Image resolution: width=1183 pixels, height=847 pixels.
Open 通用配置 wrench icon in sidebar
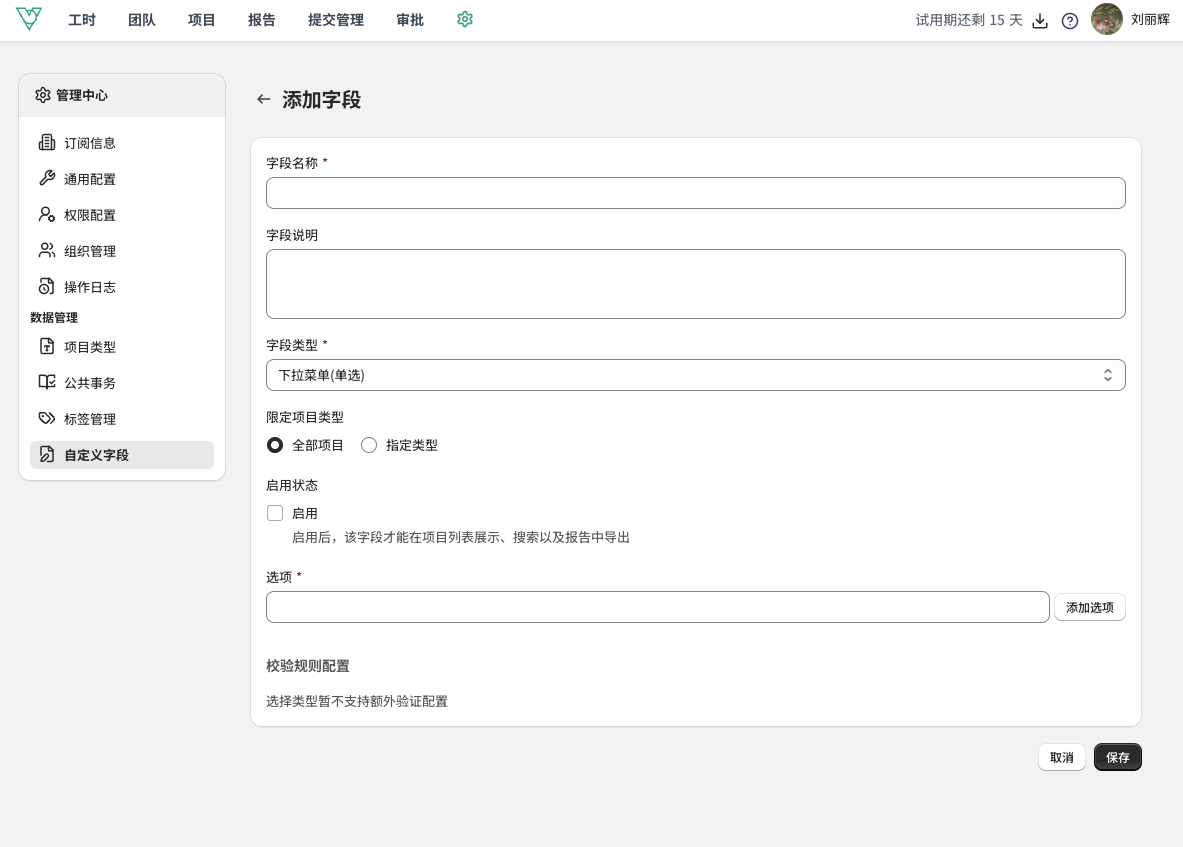[47, 179]
